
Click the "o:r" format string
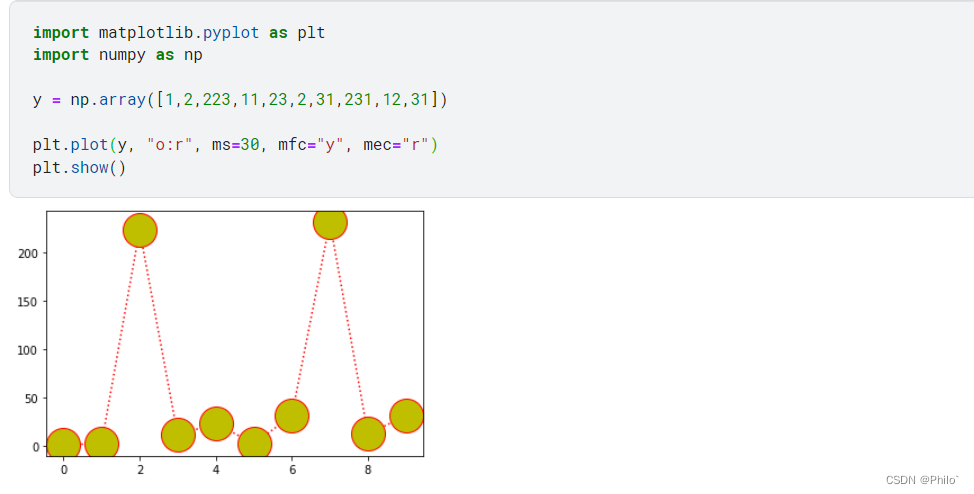point(170,145)
